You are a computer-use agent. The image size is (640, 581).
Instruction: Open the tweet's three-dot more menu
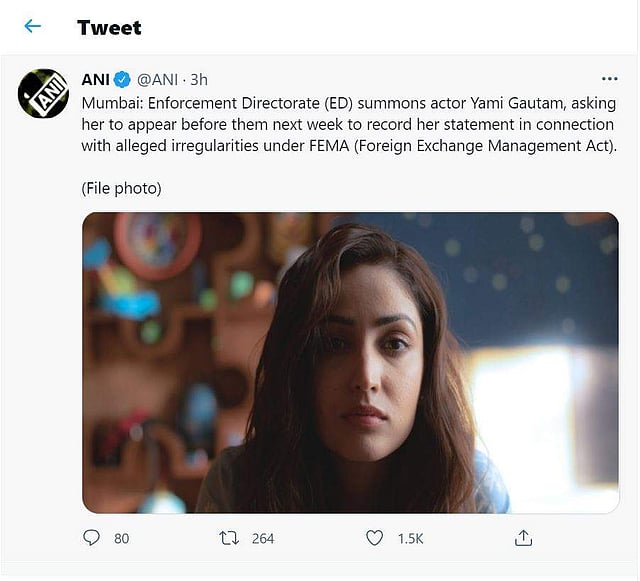(x=609, y=79)
